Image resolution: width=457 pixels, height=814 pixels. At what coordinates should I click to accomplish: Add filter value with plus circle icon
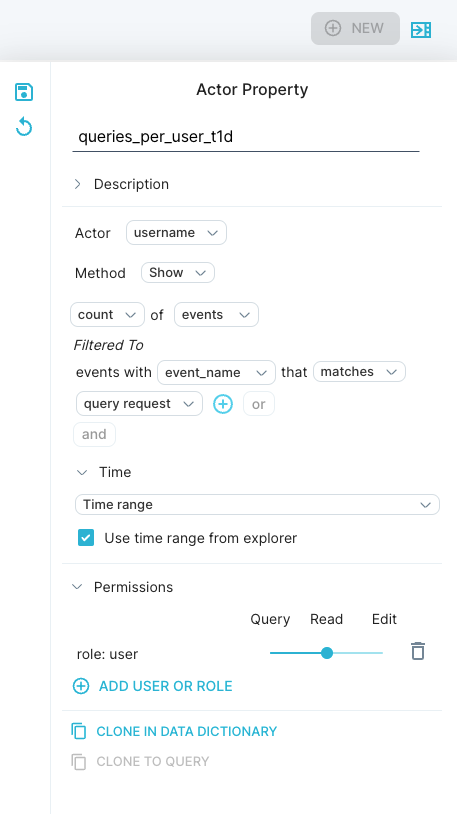[x=223, y=404]
